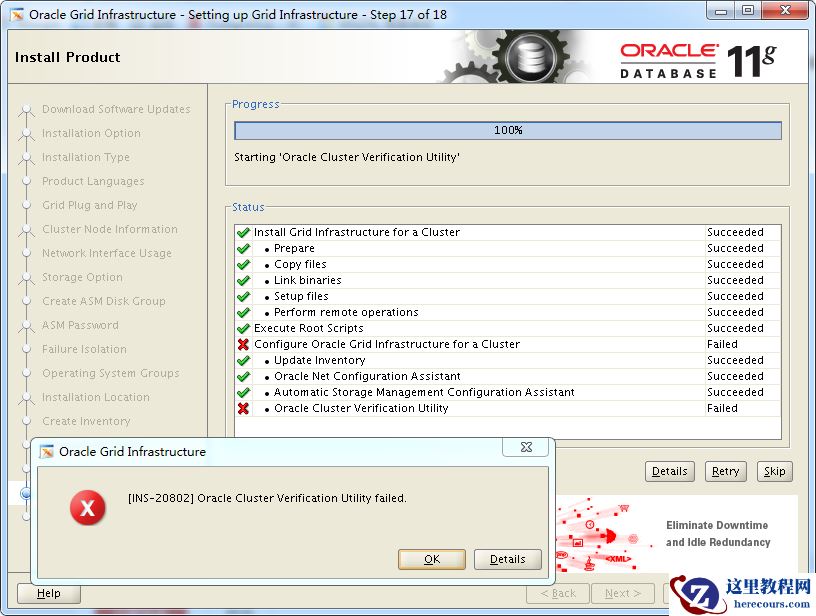Skip the failed configuration step
This screenshot has height=616, width=816.
[x=774, y=471]
